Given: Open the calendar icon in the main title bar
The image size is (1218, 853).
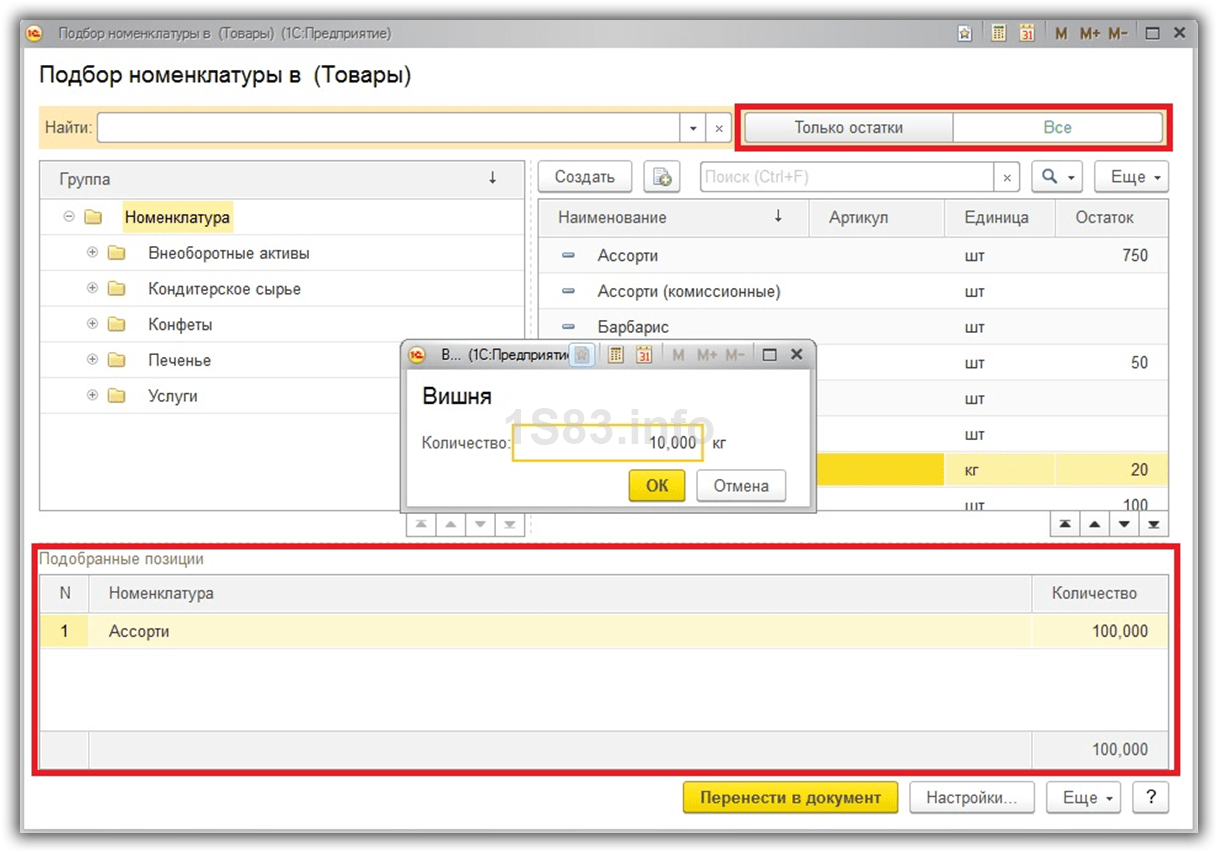Looking at the screenshot, I should pyautogui.click(x=1027, y=33).
